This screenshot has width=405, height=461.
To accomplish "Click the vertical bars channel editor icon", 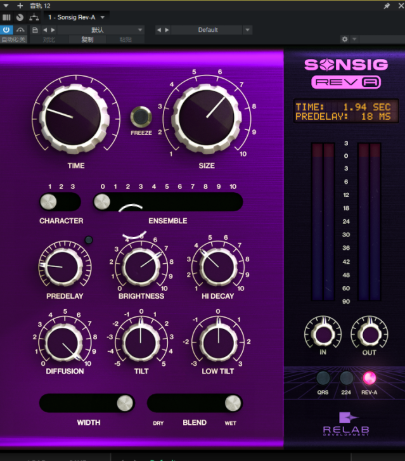I will pyautogui.click(x=6, y=17).
